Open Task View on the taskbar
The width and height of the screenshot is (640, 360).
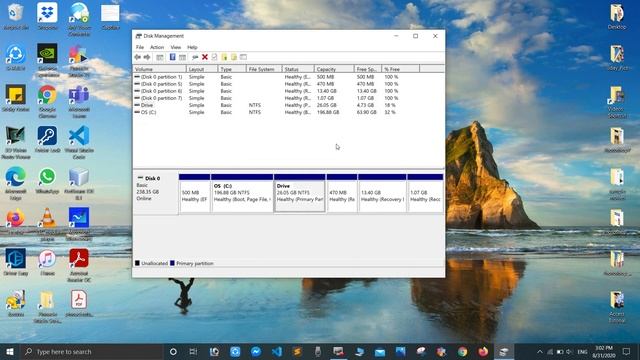click(193, 351)
